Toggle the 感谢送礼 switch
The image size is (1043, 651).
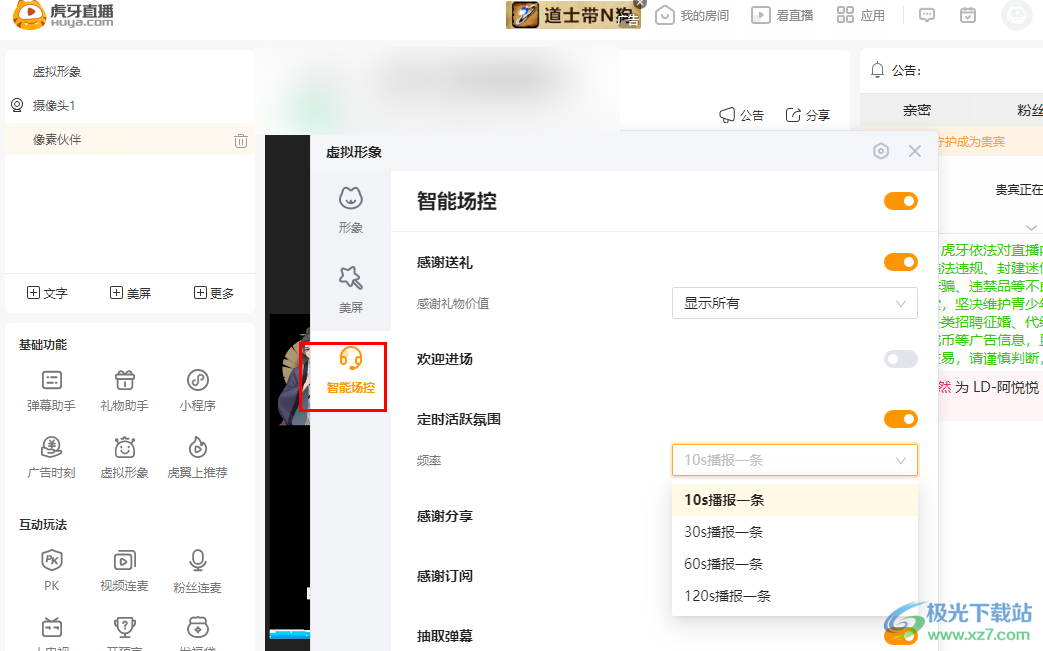[x=901, y=262]
